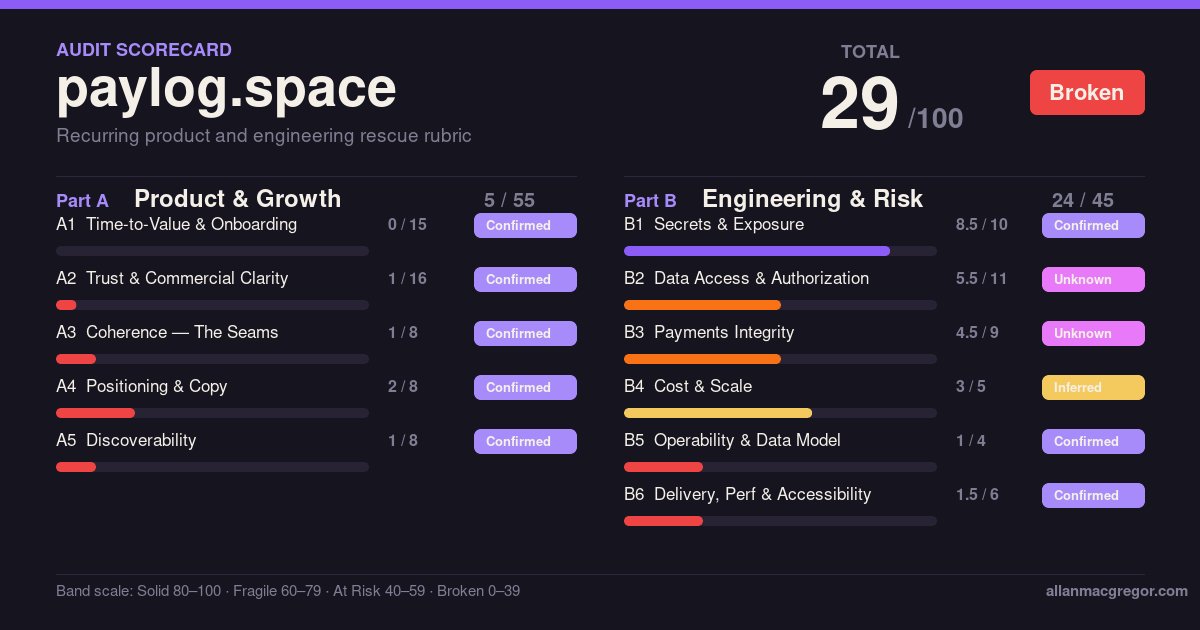Click the Recurring product and engineering rescue rubric subtitle
1200x630 pixels.
[264, 136]
